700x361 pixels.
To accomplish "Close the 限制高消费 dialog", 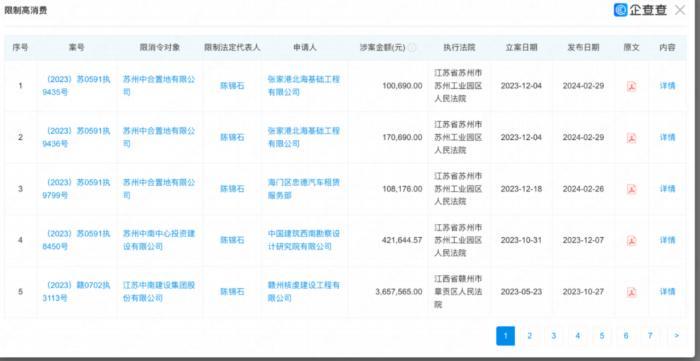I will pos(679,10).
